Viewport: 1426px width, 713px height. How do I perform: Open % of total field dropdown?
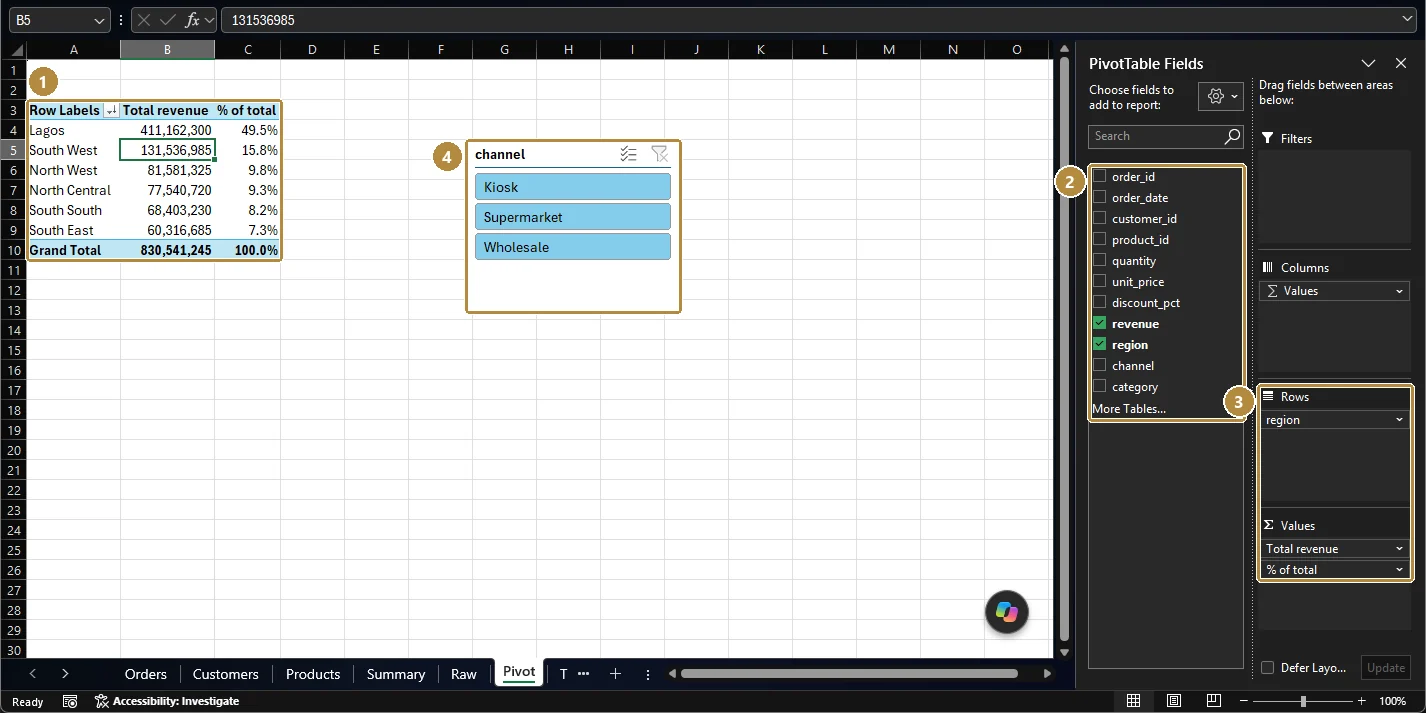tap(1400, 570)
